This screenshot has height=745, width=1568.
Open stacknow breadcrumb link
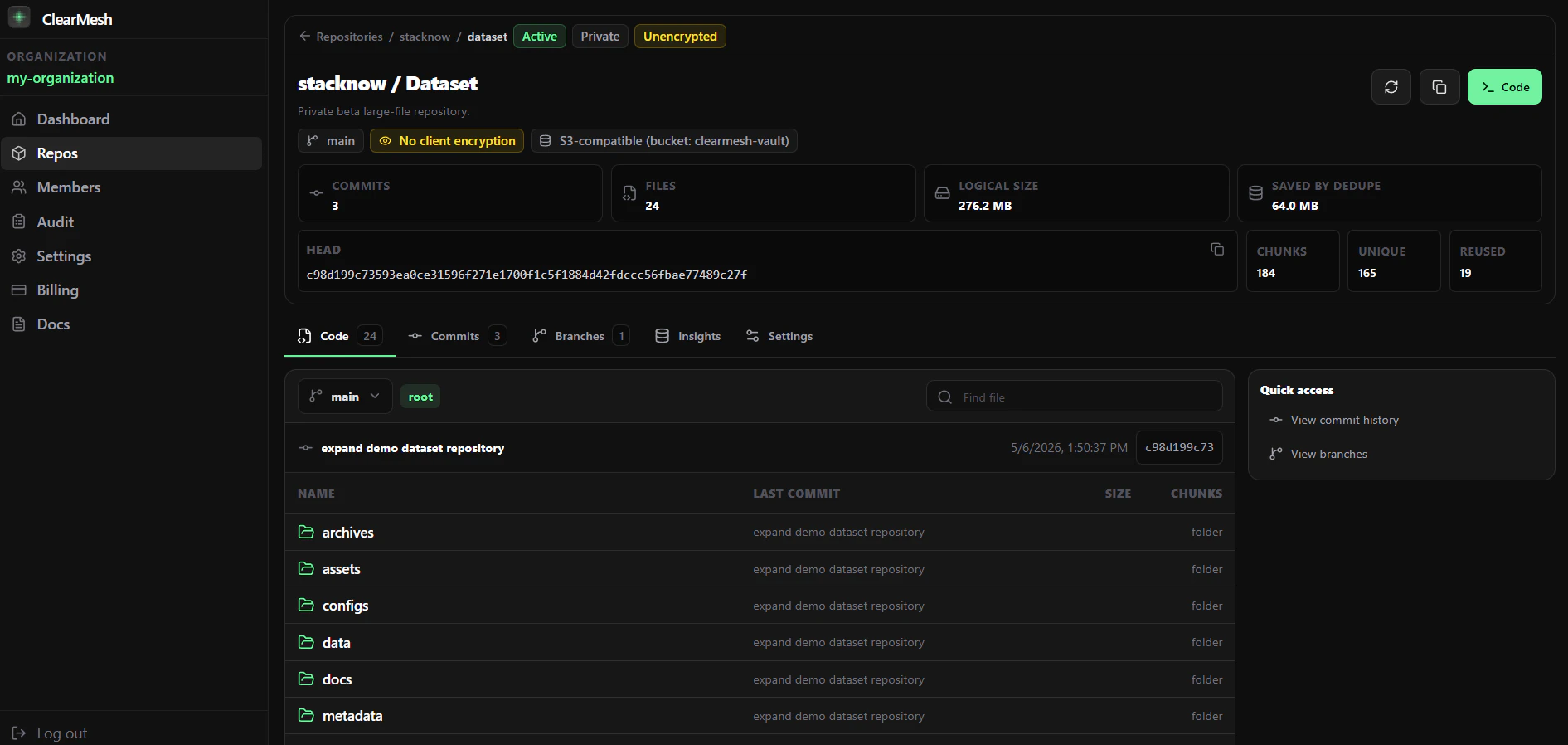(425, 37)
